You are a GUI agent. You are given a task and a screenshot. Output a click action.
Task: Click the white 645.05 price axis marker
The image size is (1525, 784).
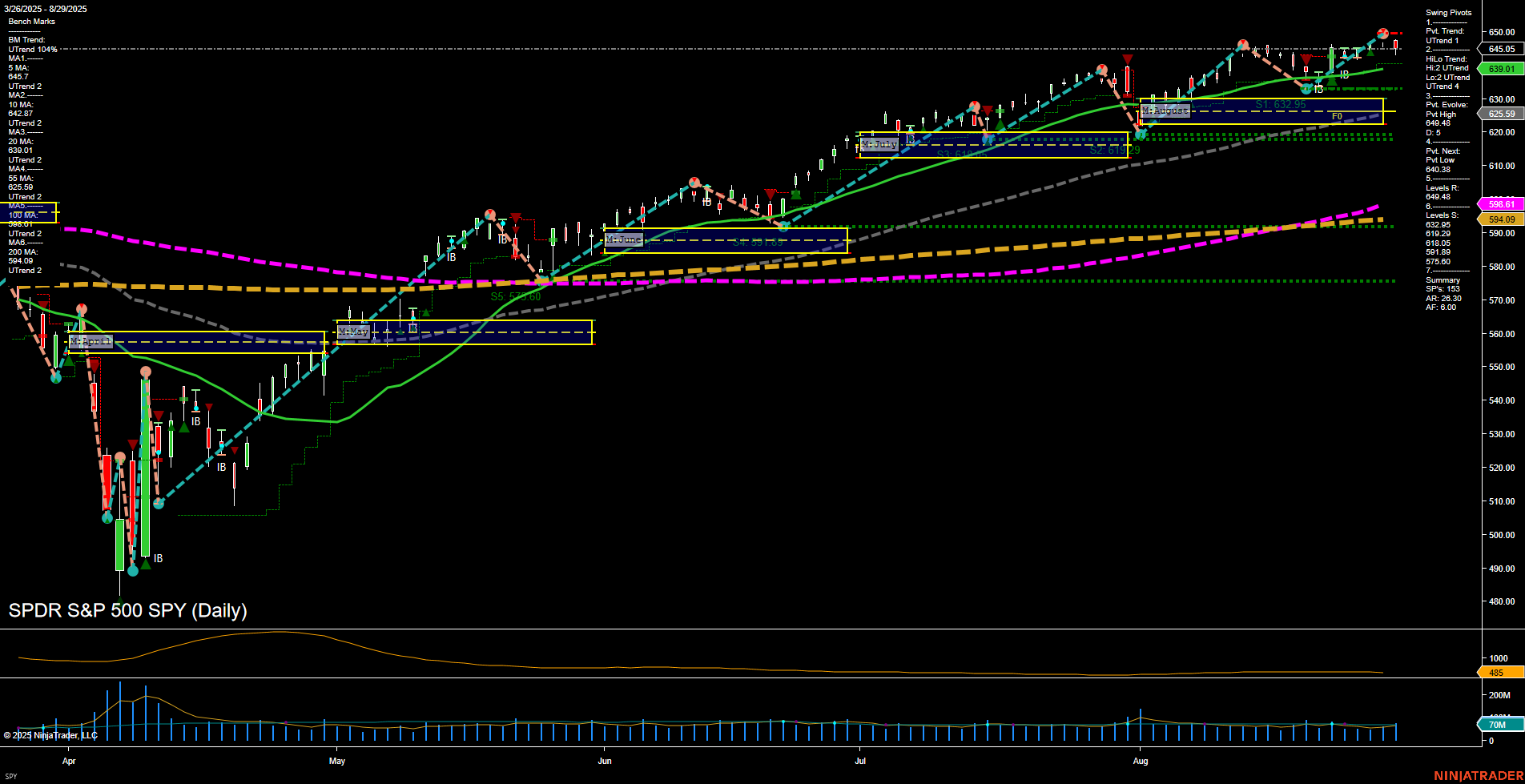pos(1502,49)
